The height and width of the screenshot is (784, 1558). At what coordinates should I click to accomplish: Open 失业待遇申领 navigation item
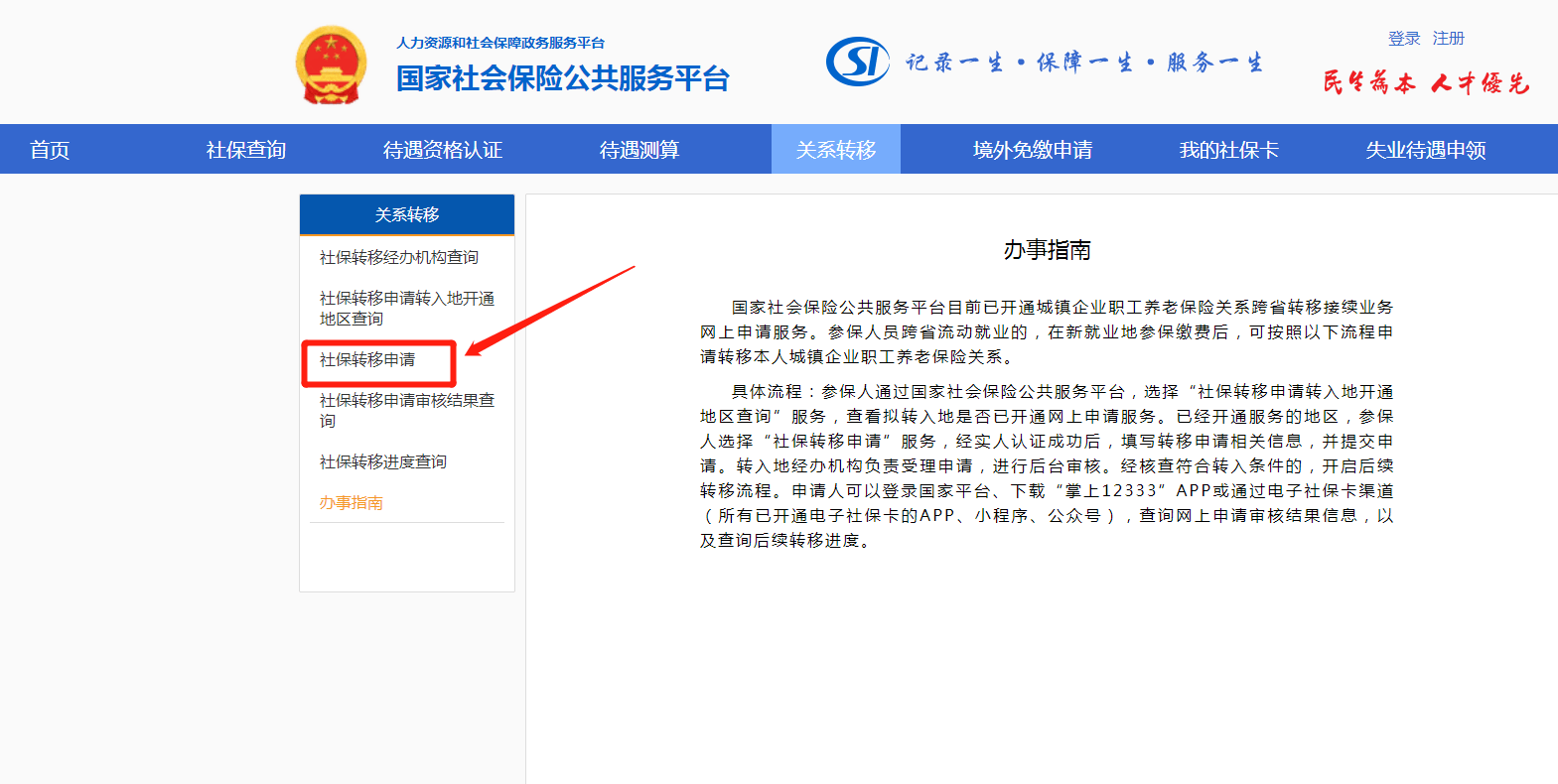coord(1426,150)
